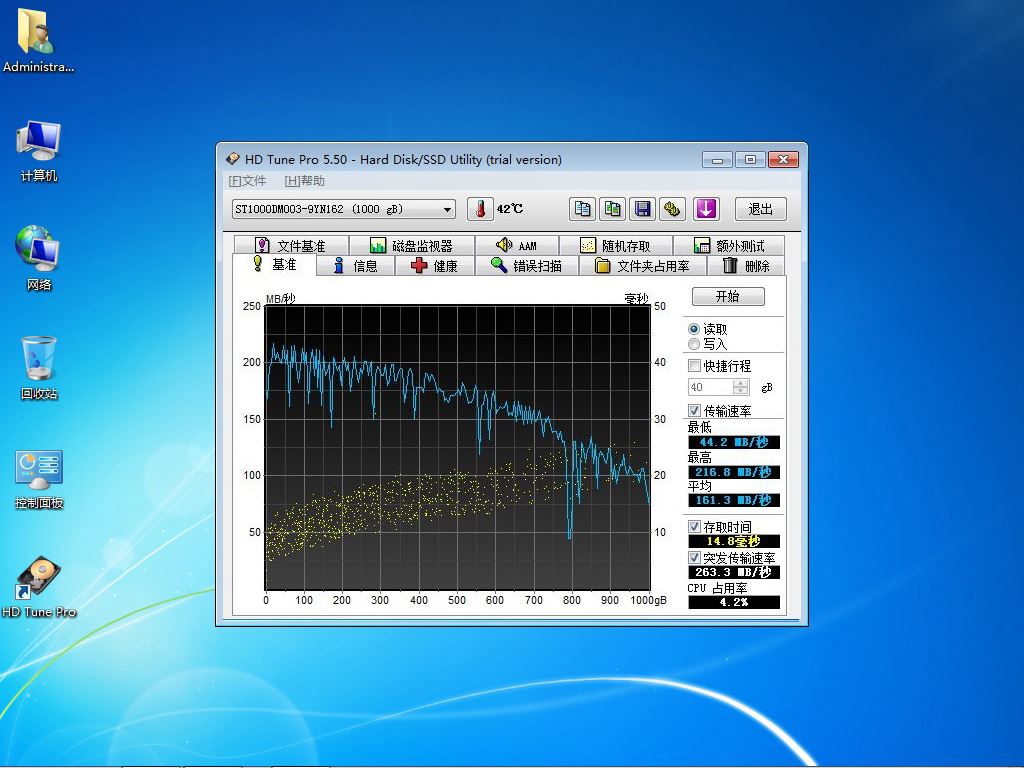Screen dimensions: 1024x768
Task: Copy results text to clipboard icon
Action: pyautogui.click(x=582, y=209)
